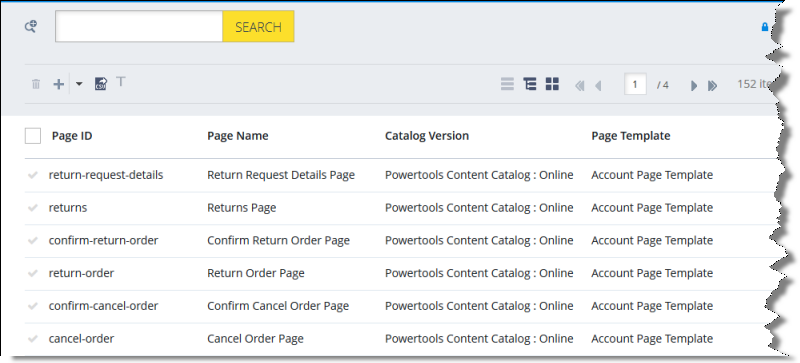
Task: Open the dropdown arrow beside the plus
Action: (x=79, y=84)
